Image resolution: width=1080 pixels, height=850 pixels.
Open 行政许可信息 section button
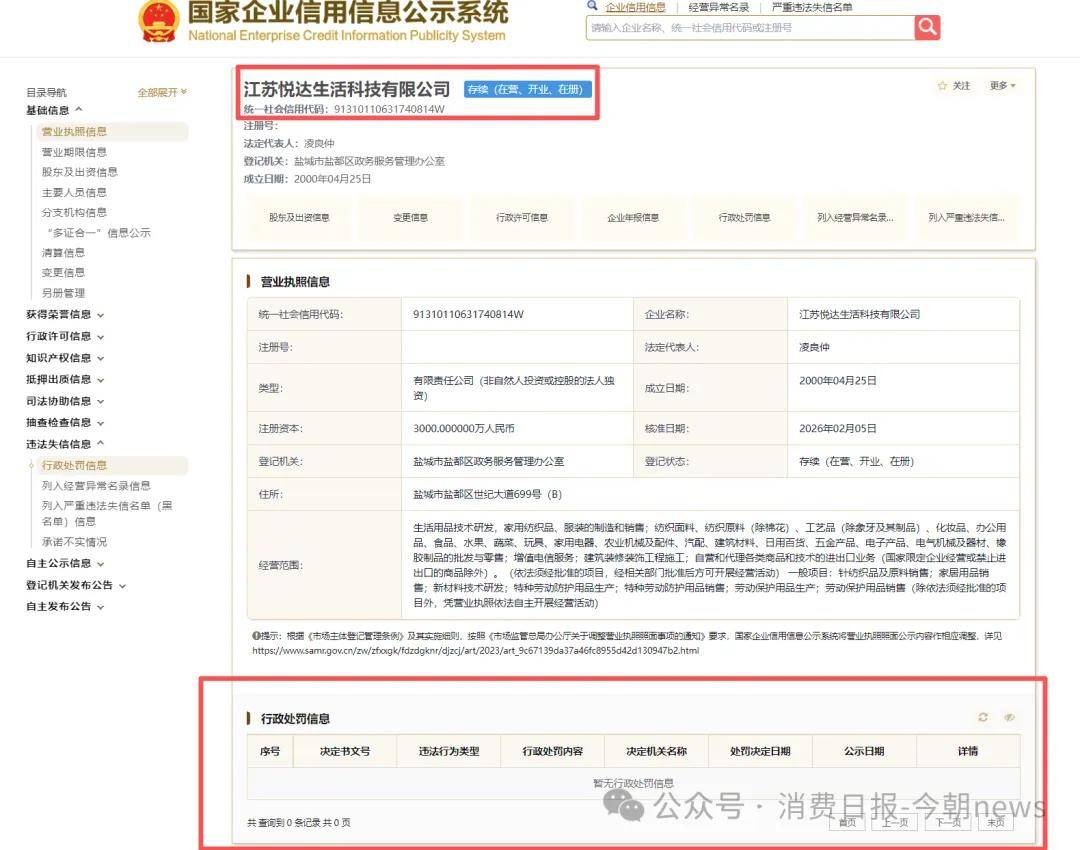[x=521, y=217]
